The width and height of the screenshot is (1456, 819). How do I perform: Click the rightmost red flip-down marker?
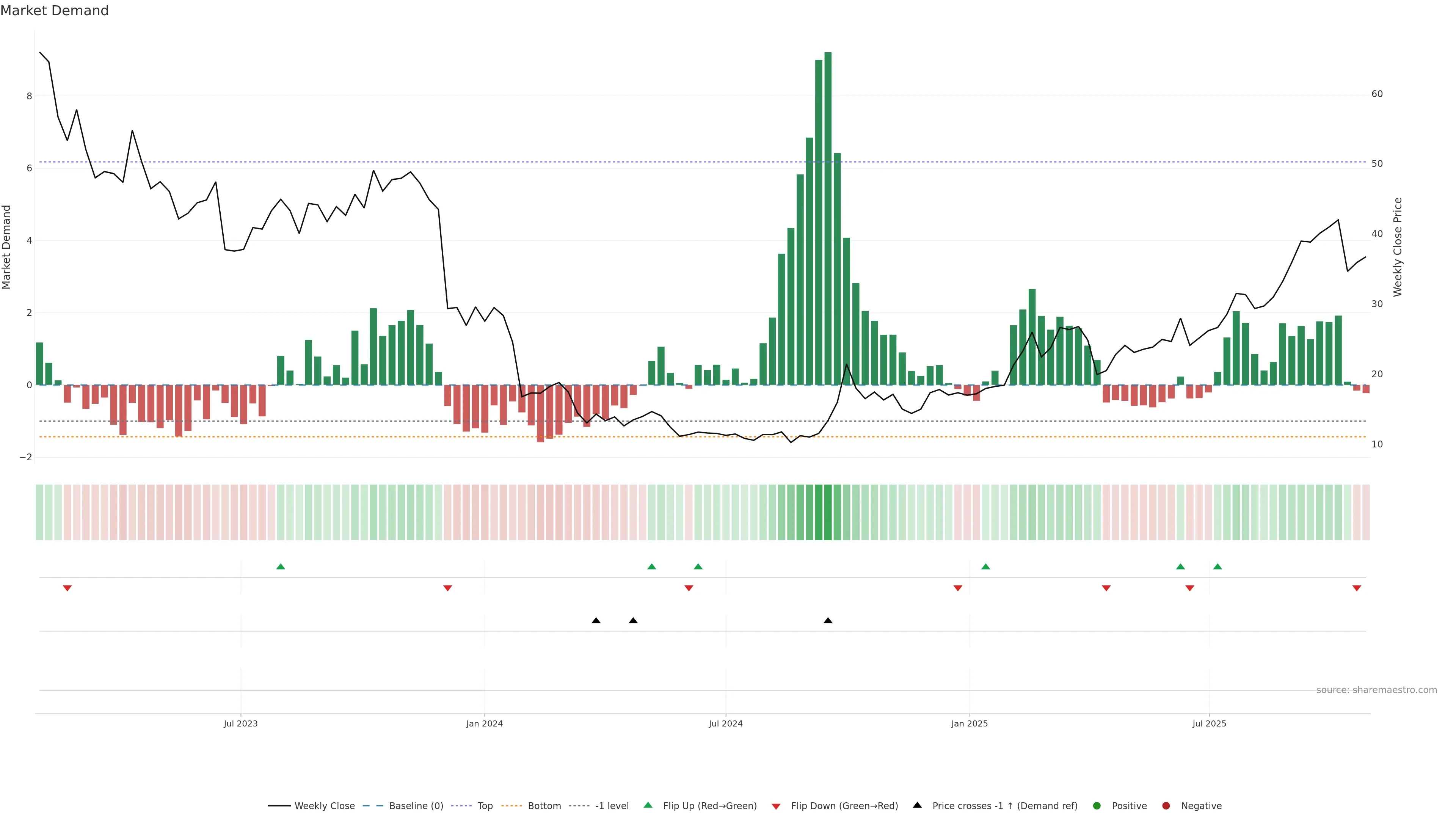pyautogui.click(x=1357, y=588)
